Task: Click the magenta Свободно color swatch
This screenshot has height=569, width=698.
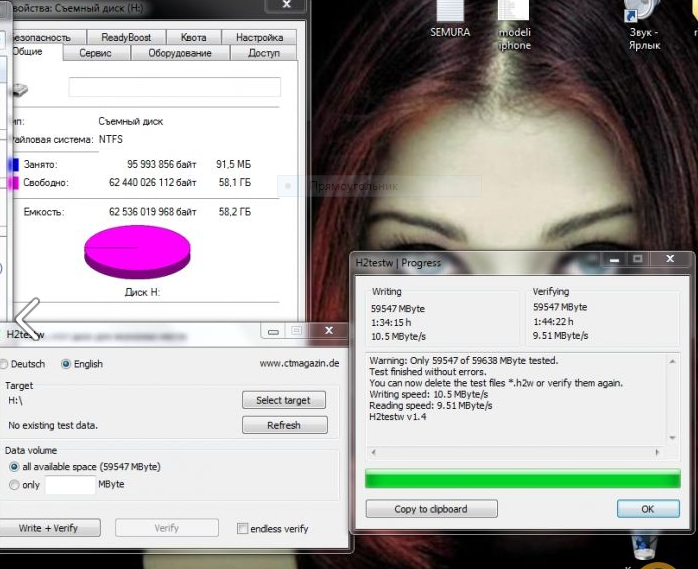Action: click(14, 183)
